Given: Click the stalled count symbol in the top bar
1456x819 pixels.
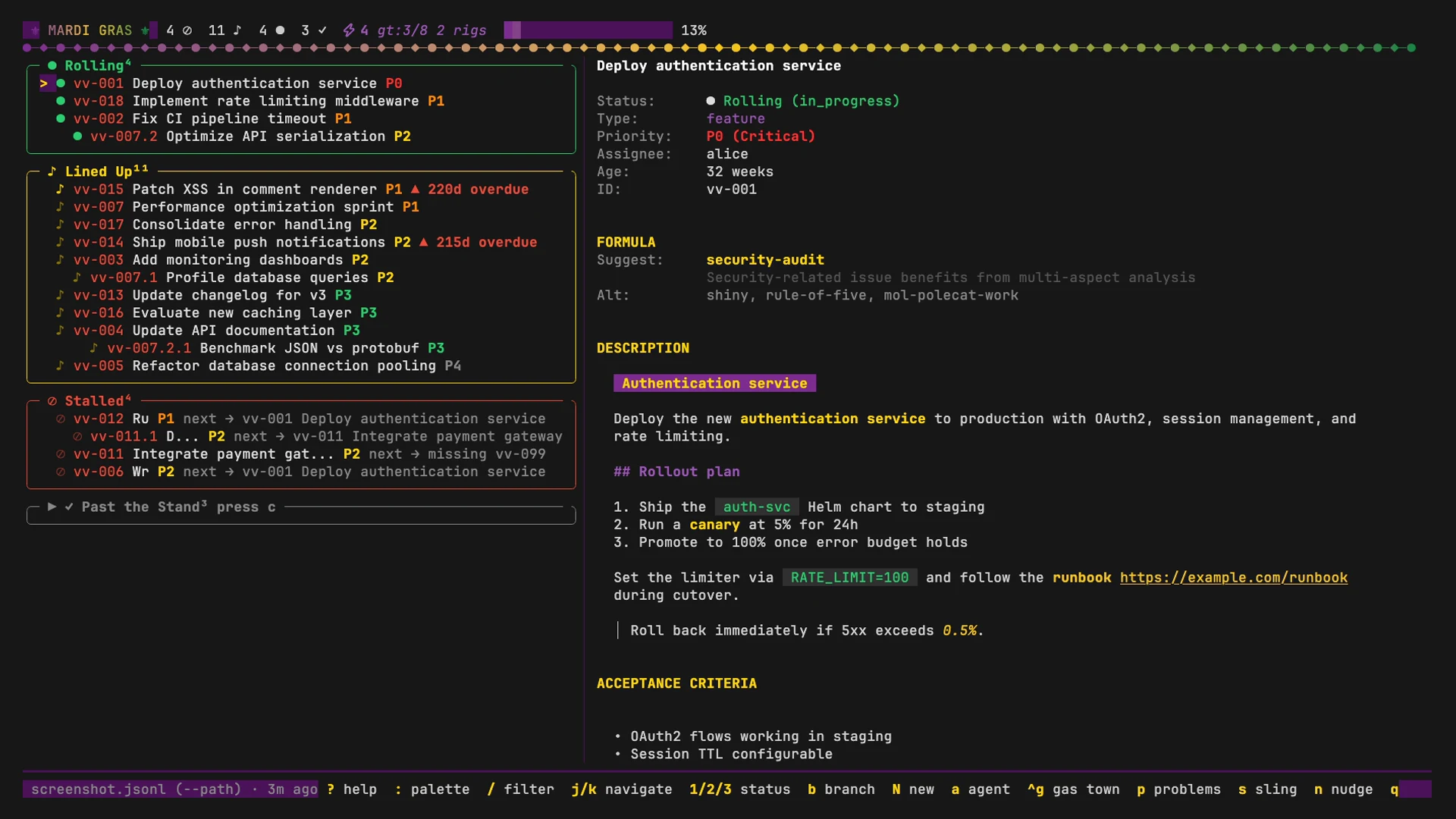Looking at the screenshot, I should tap(187, 30).
